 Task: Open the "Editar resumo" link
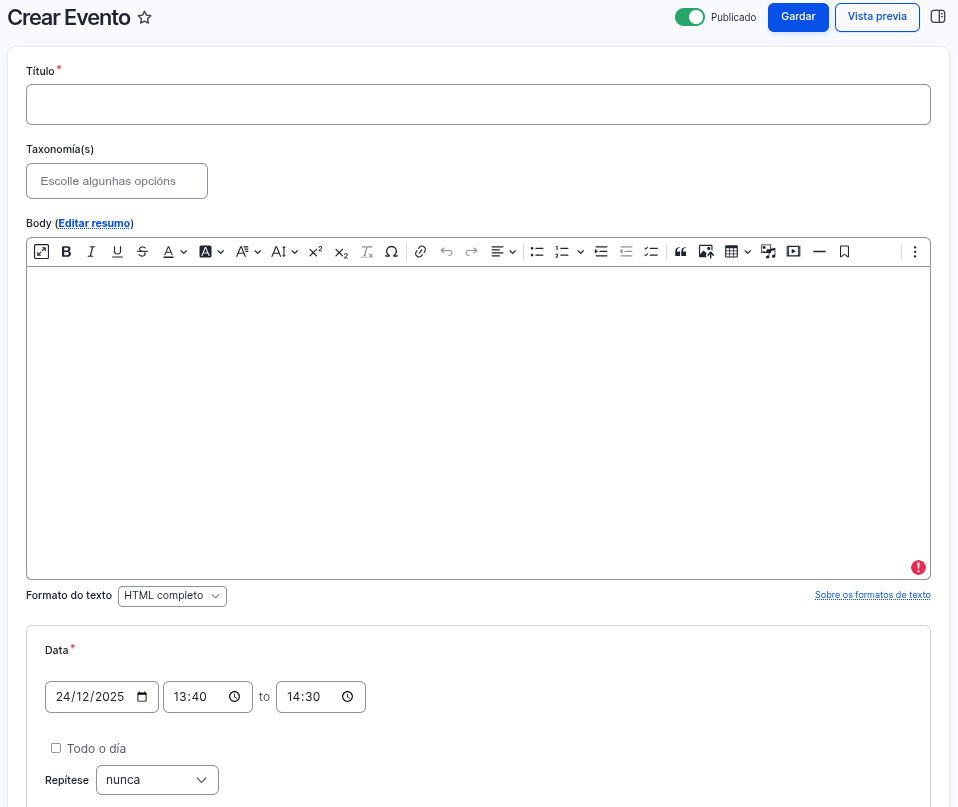click(94, 223)
